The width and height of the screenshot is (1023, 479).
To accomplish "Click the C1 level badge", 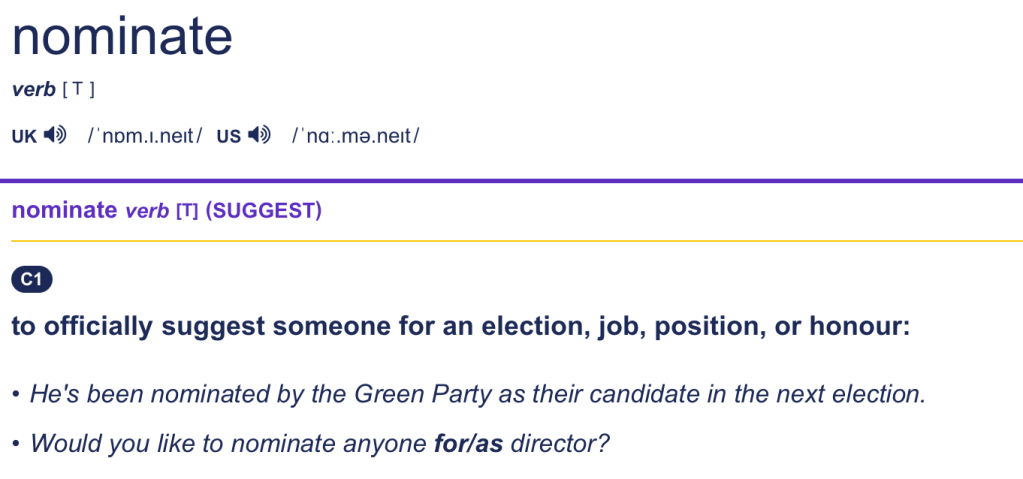I will pos(31,280).
